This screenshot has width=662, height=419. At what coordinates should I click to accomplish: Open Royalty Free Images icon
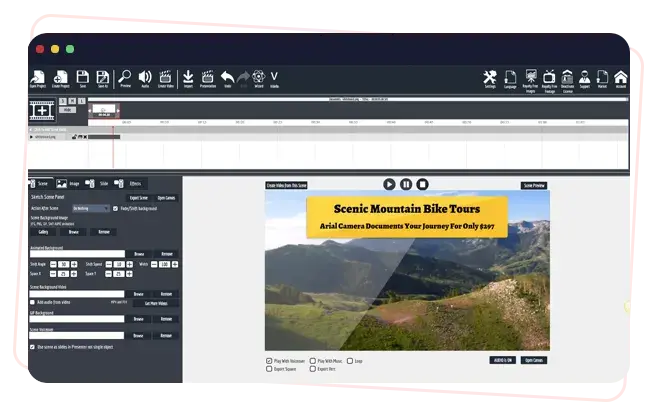pyautogui.click(x=530, y=80)
